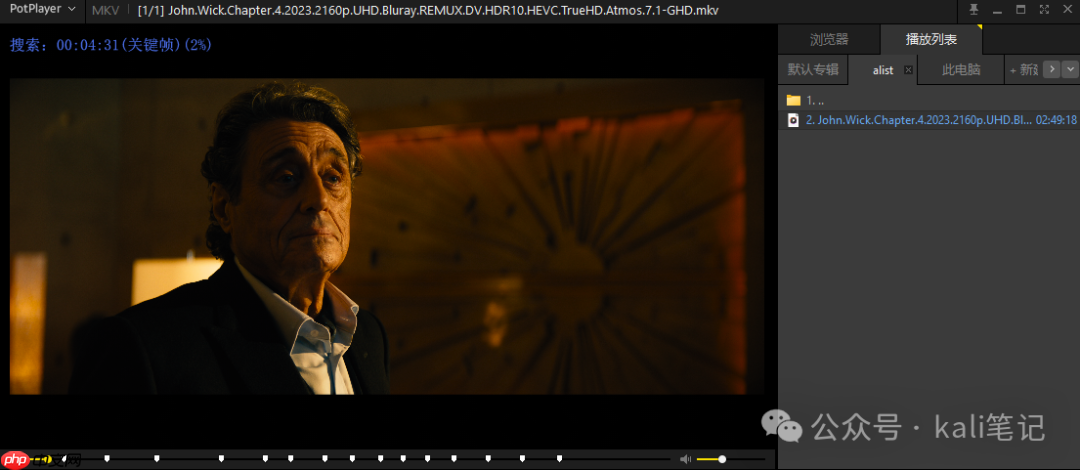Open the PotPlayer main menu dropdown
The width and height of the screenshot is (1080, 470).
pos(42,10)
